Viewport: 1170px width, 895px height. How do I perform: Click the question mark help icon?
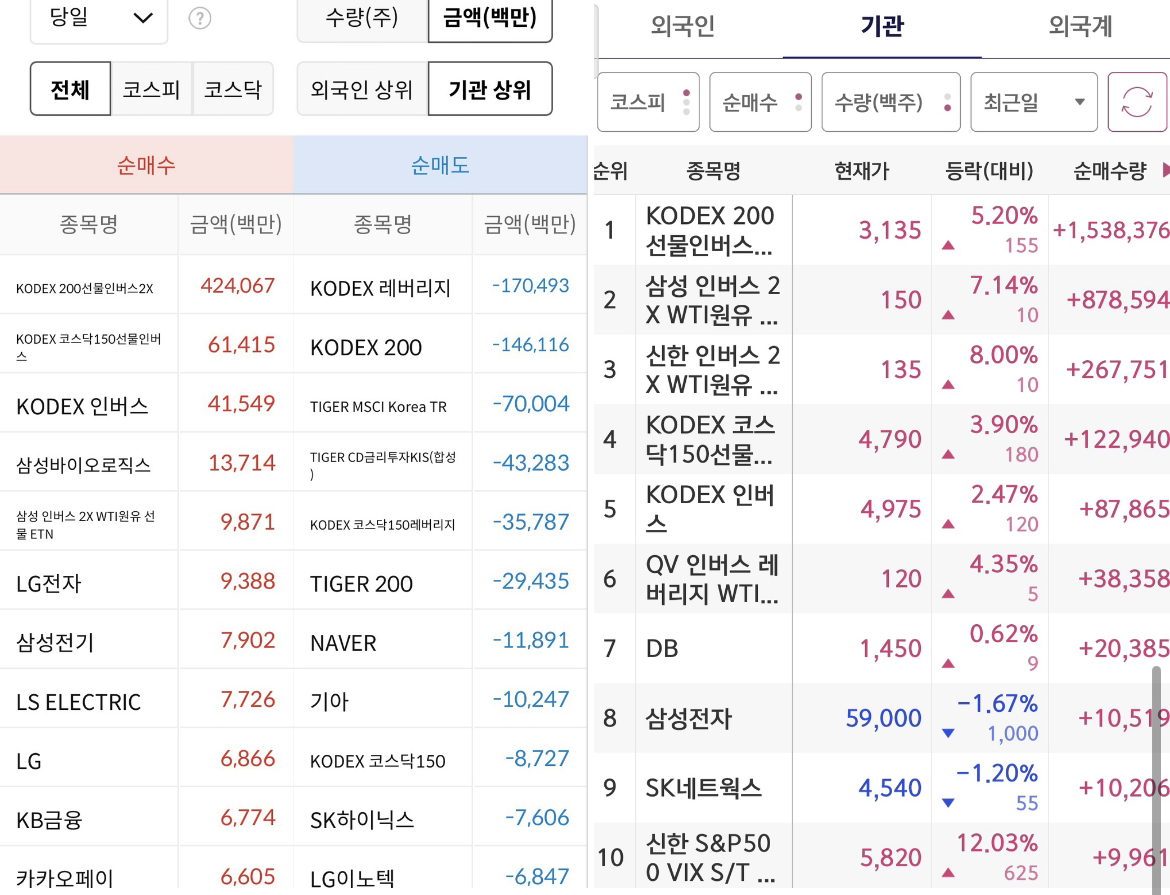pos(199,18)
